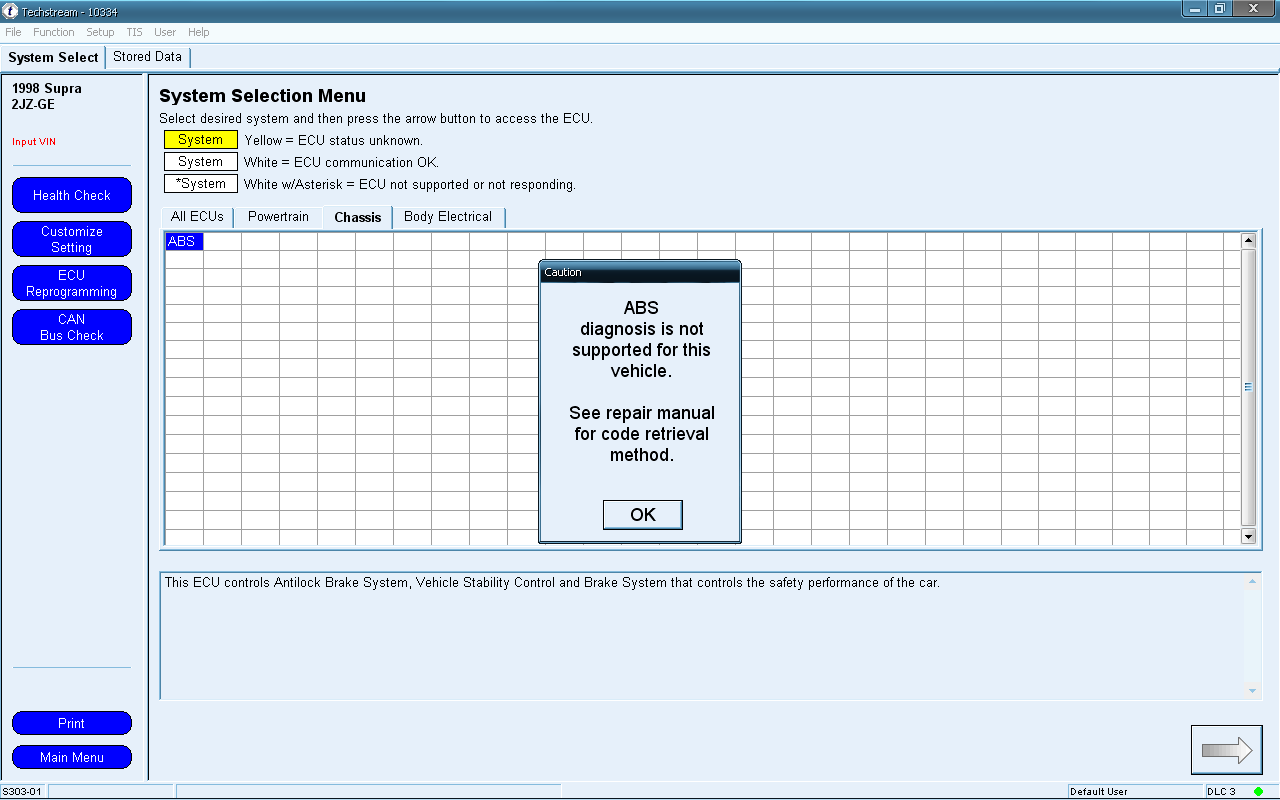1280x800 pixels.
Task: Click the ECU description text
Action: (552, 582)
